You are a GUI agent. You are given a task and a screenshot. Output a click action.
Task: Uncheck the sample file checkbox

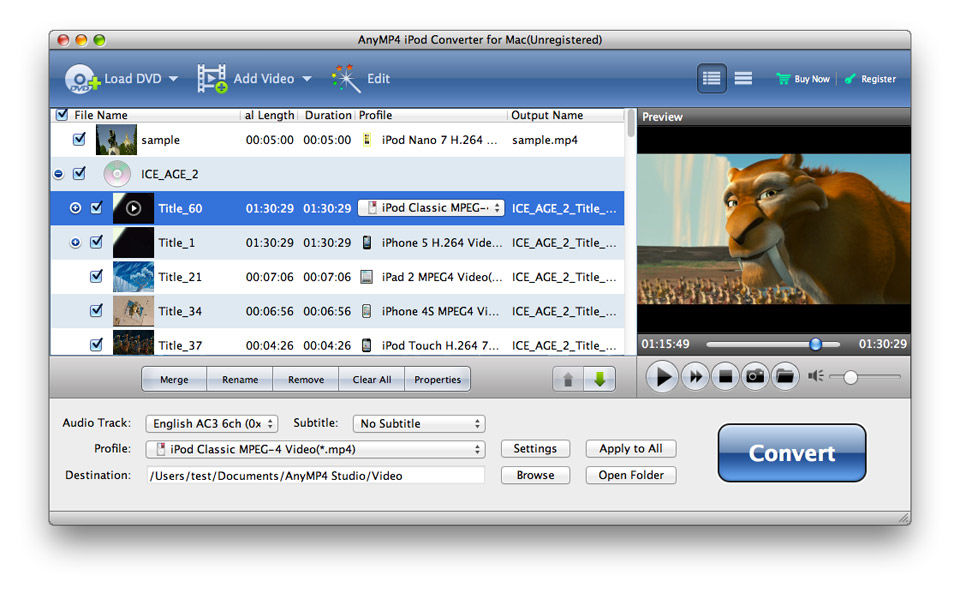tap(80, 139)
